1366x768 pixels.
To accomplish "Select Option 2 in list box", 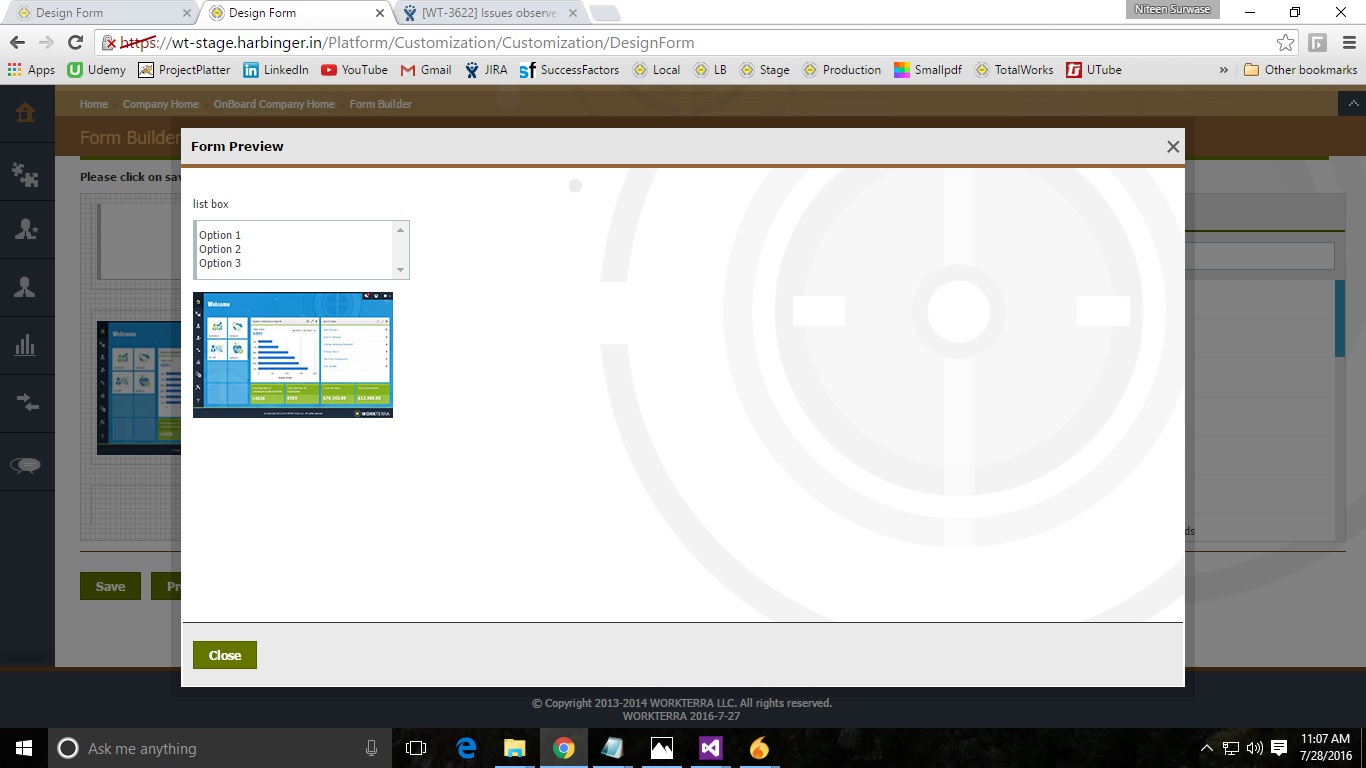I will [x=220, y=249].
